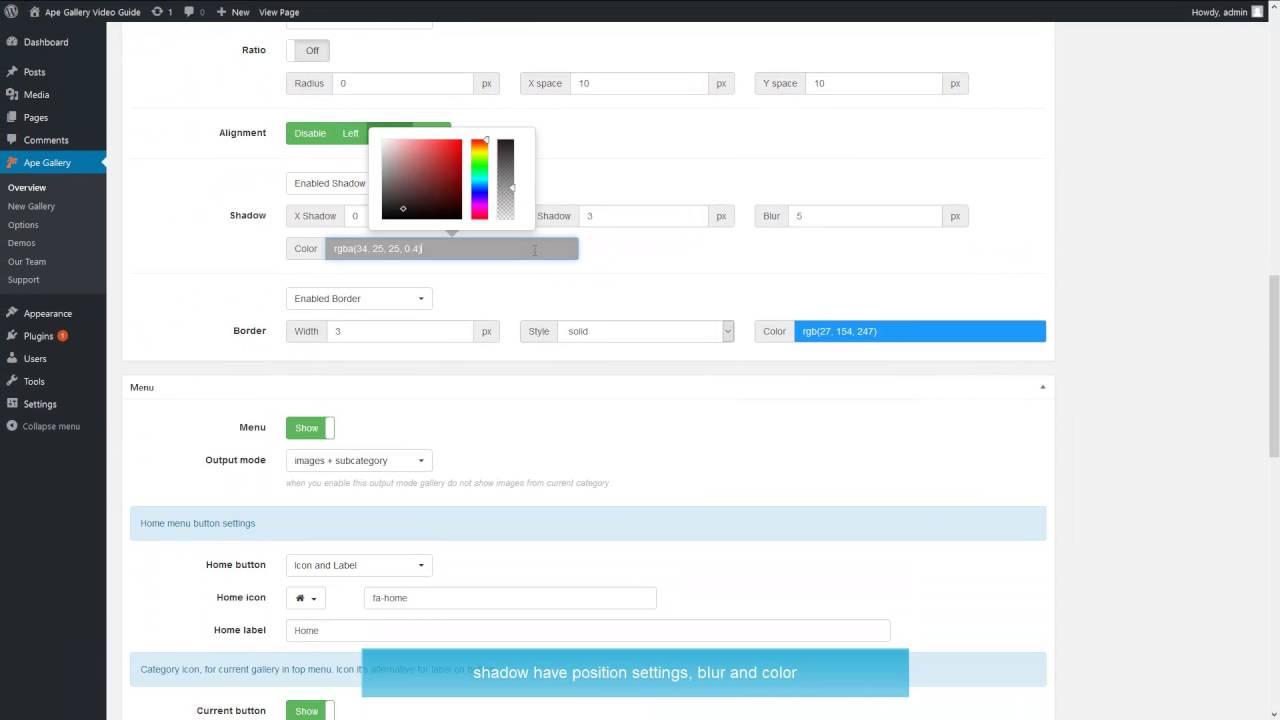Click the Media sidebar icon
The image size is (1280, 720).
[12, 94]
